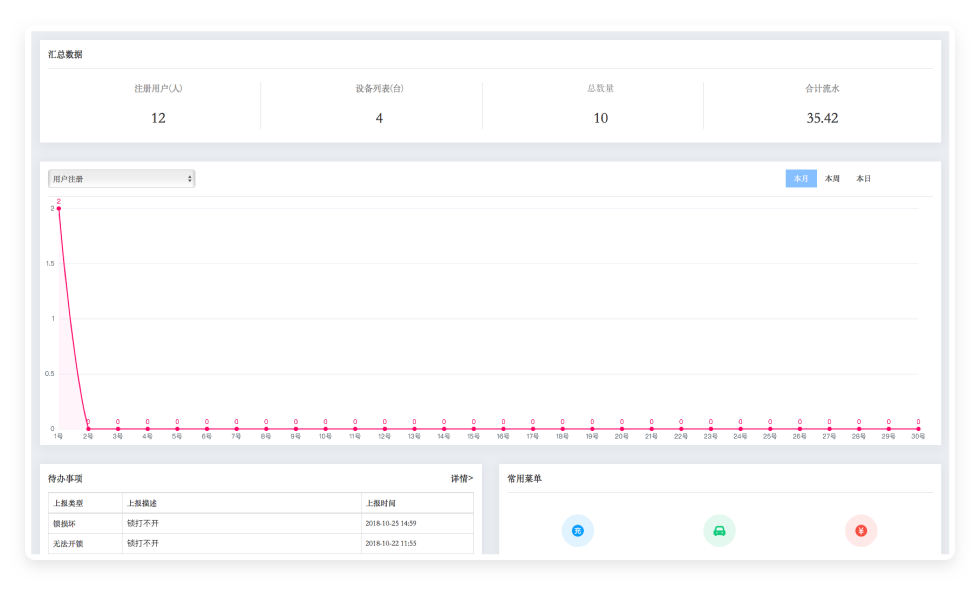Open the green car menu icon

coord(719,530)
